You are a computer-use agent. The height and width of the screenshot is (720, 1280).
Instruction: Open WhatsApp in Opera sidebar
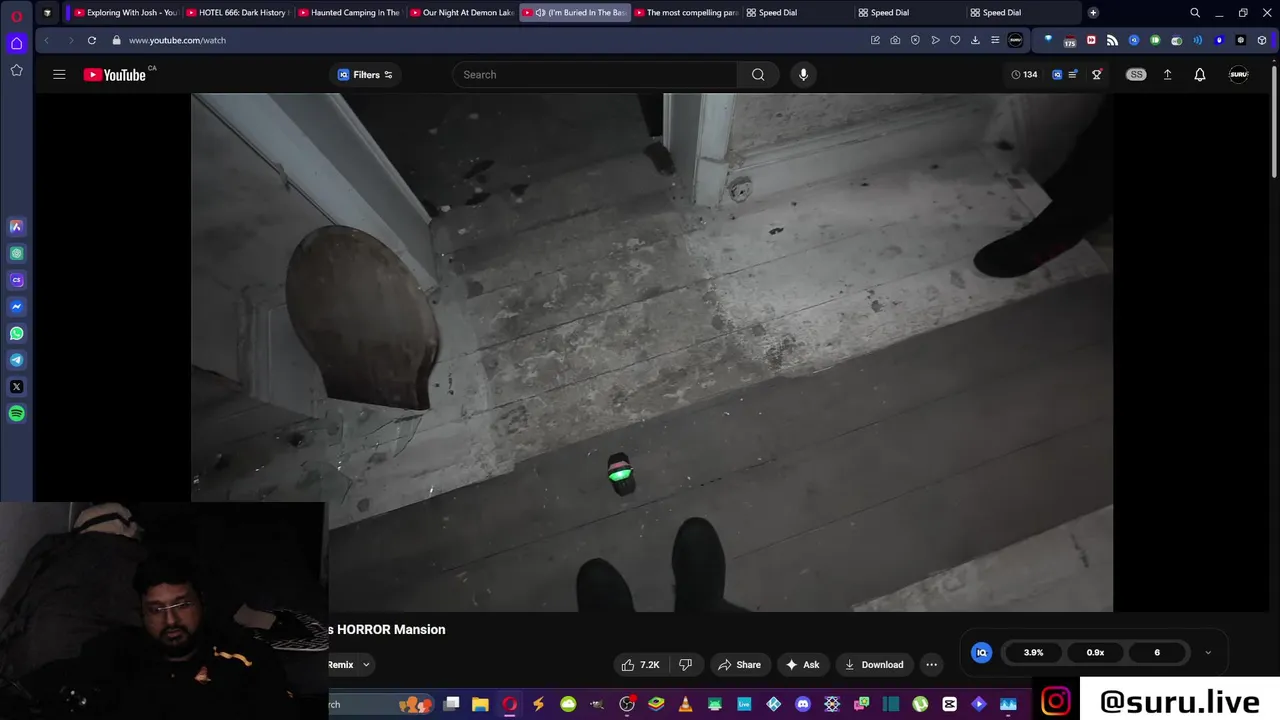click(17, 334)
